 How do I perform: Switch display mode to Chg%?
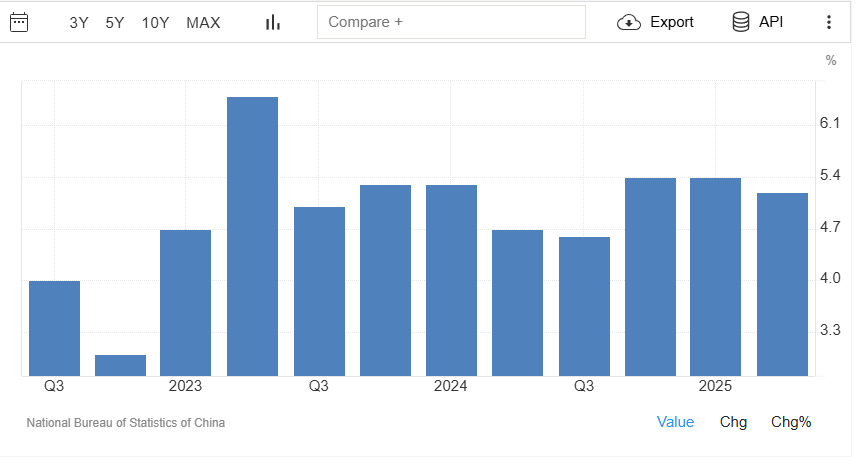[790, 422]
